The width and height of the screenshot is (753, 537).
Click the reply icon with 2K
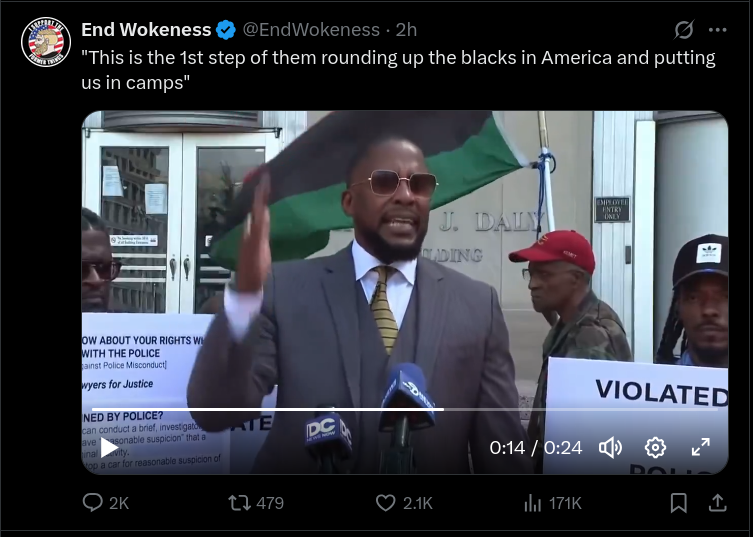pyautogui.click(x=106, y=503)
